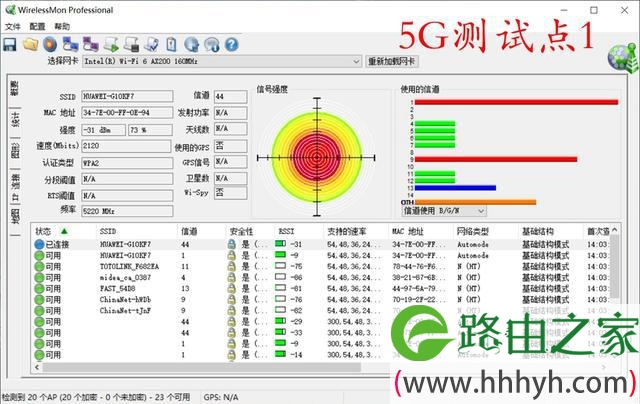Click the red channel 1 usage bar
Image resolution: width=640 pixels, height=404 pixels.
pos(516,102)
